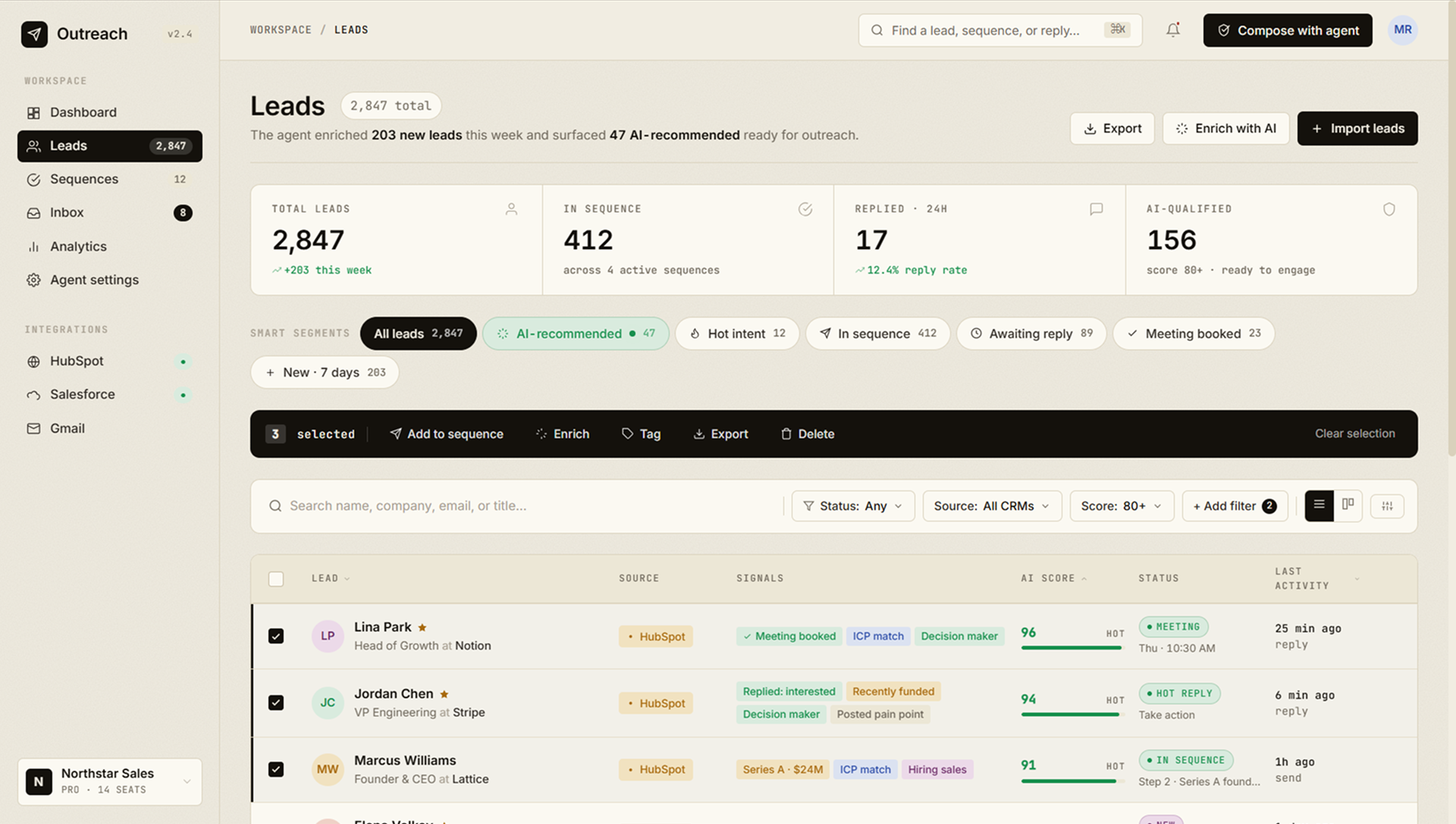Click the search magnifier in lead filter bar

(275, 506)
